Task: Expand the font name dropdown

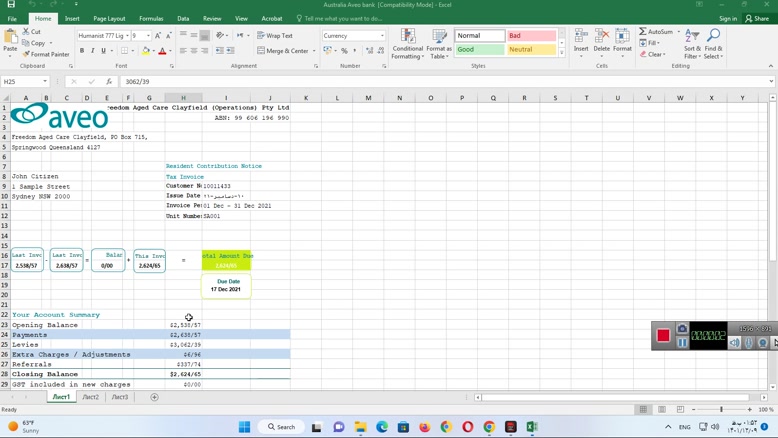Action: pyautogui.click(x=128, y=36)
